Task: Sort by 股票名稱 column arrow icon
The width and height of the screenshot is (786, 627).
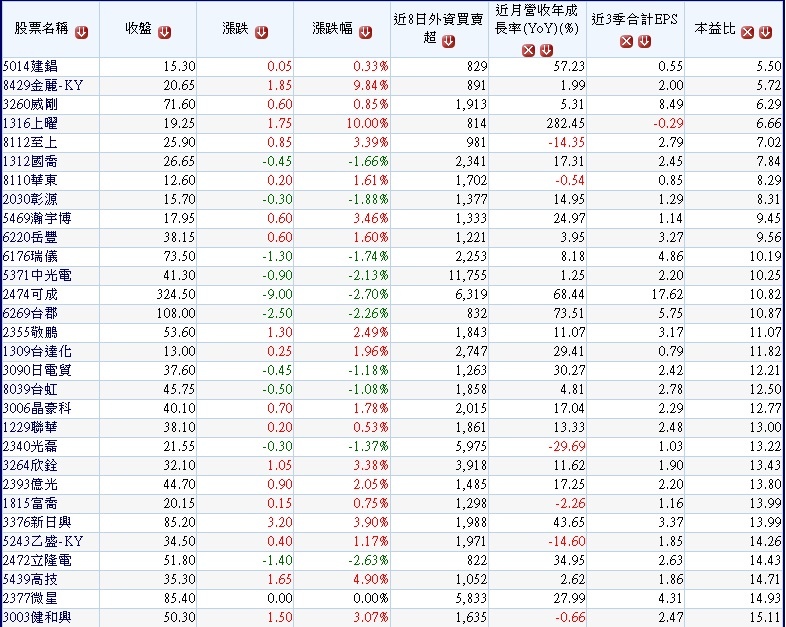Action: (81, 33)
